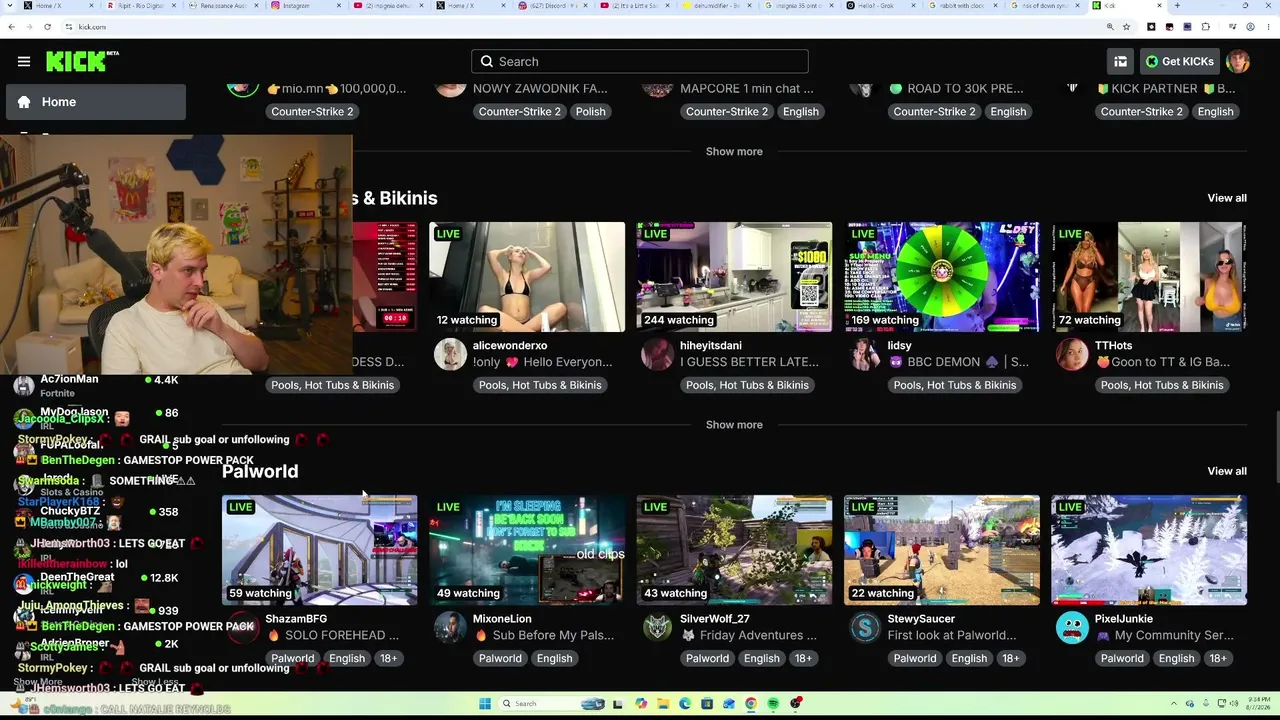Viewport: 1280px width, 720px height.
Task: Open SilverWolf_27 stream thumbnail
Action: point(734,550)
